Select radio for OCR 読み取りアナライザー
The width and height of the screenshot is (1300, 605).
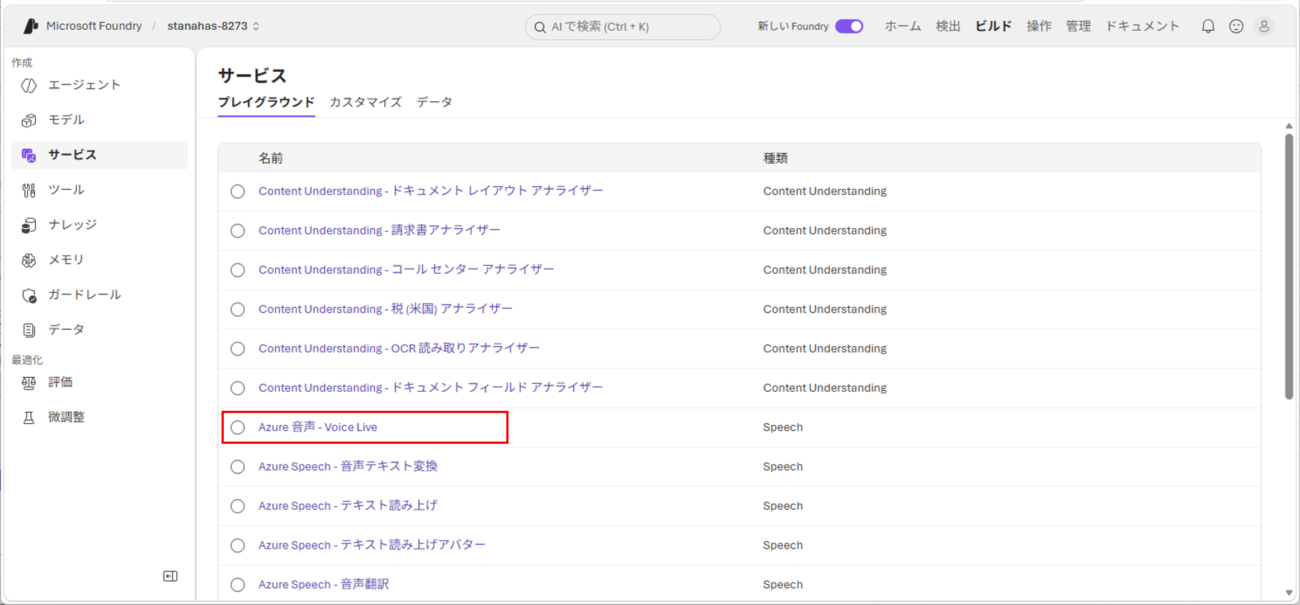click(237, 349)
